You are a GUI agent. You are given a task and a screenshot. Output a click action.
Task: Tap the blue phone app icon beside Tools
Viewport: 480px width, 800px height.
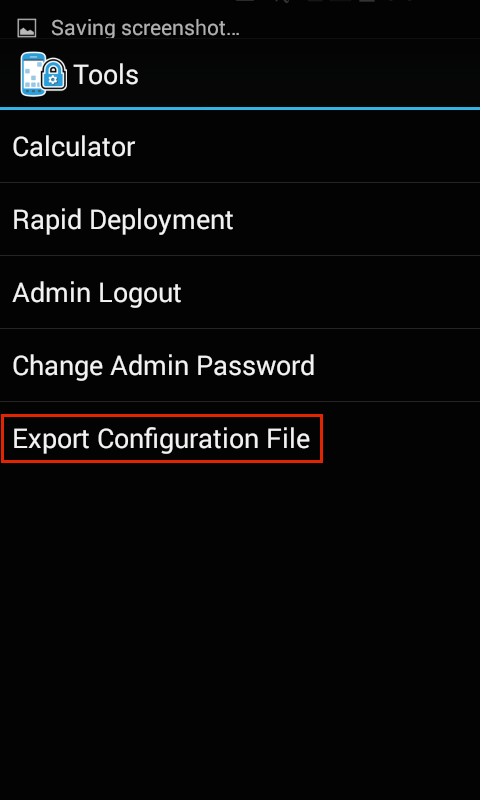pos(33,74)
